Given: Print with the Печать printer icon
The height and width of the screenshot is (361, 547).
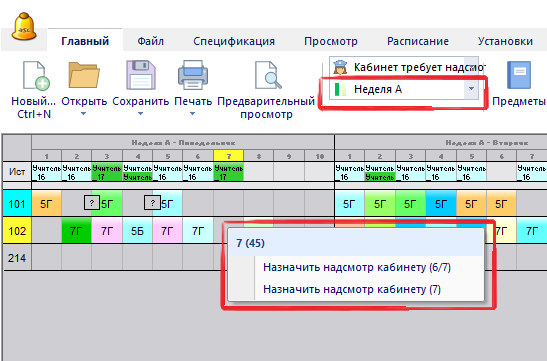Looking at the screenshot, I should pyautogui.click(x=193, y=75).
